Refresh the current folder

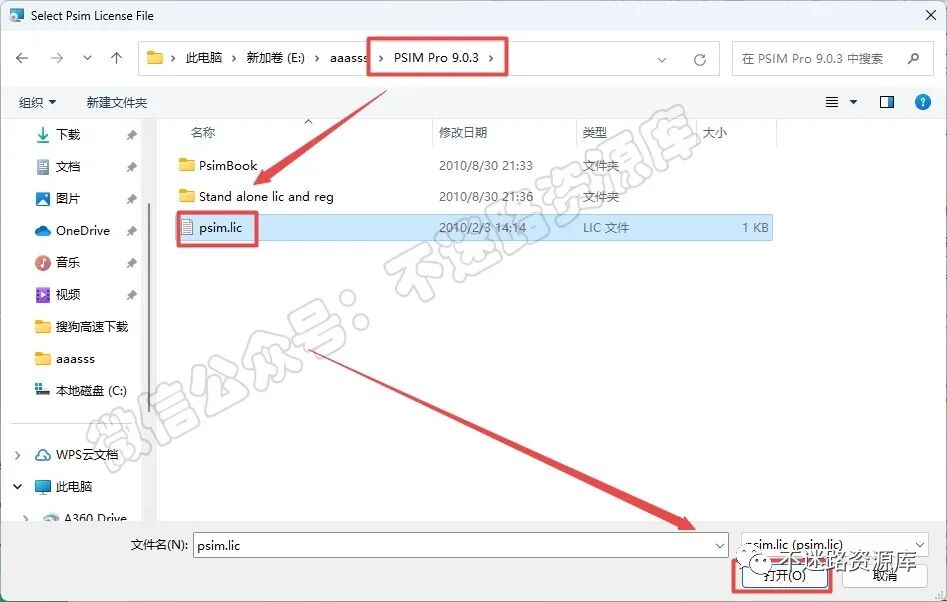[700, 59]
